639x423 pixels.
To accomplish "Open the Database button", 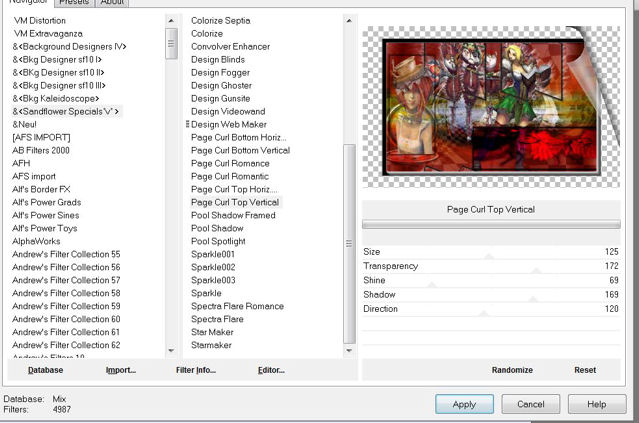I will pyautogui.click(x=46, y=370).
